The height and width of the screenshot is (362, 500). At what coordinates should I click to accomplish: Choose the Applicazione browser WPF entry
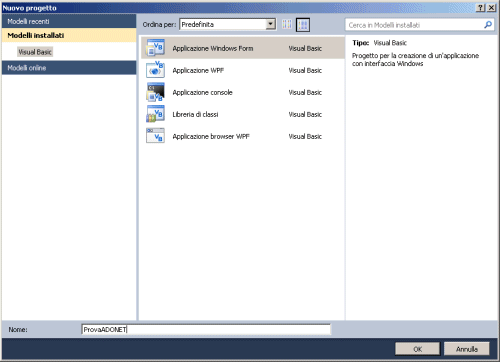pos(243,136)
